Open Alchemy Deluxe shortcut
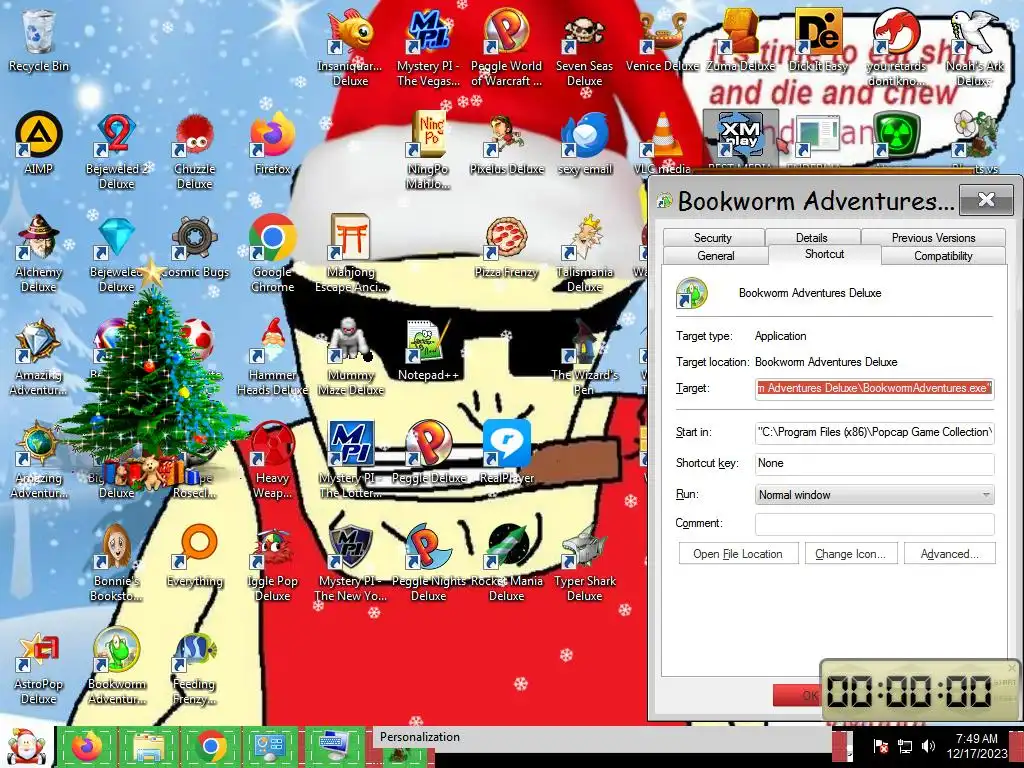Viewport: 1024px width, 768px height. click(39, 253)
